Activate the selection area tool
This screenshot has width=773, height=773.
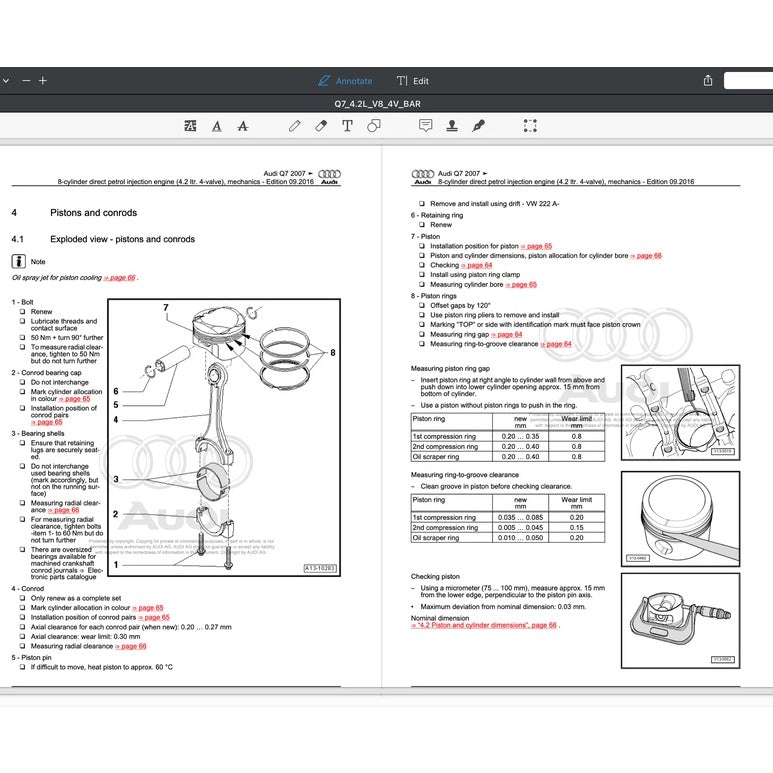click(x=530, y=126)
